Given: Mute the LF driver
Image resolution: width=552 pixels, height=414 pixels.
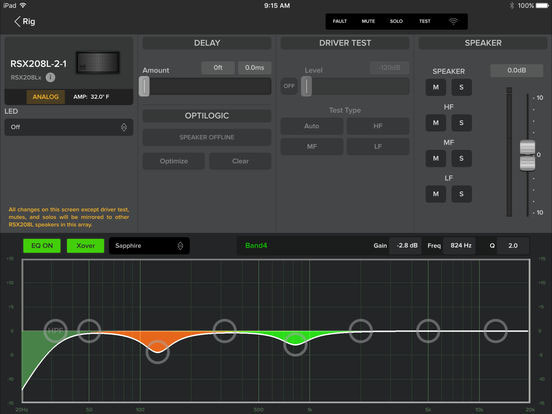Looking at the screenshot, I should point(436,194).
